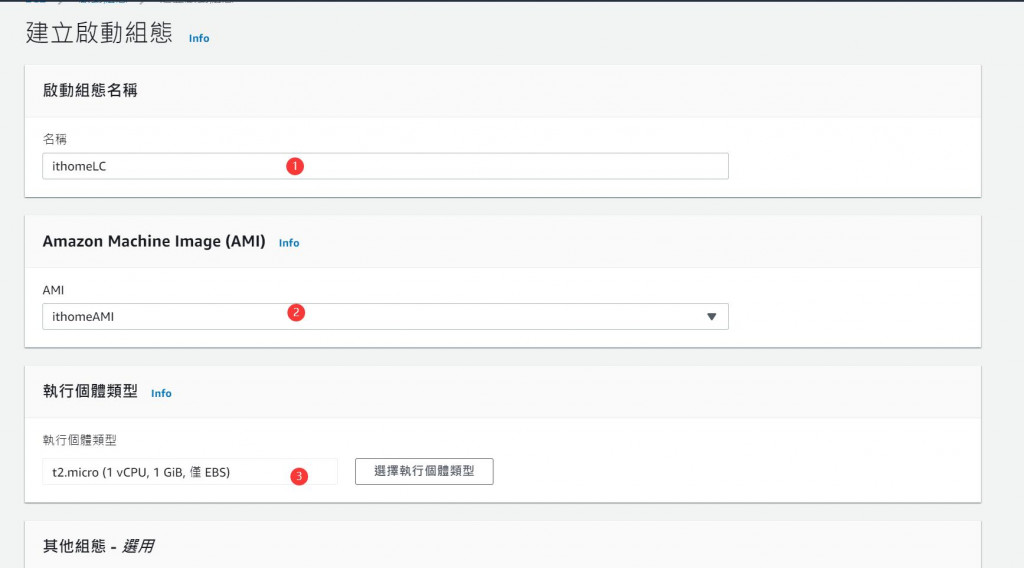The image size is (1024, 568).
Task: Click the 啟動組態名稱 section heading
Action: (90, 90)
